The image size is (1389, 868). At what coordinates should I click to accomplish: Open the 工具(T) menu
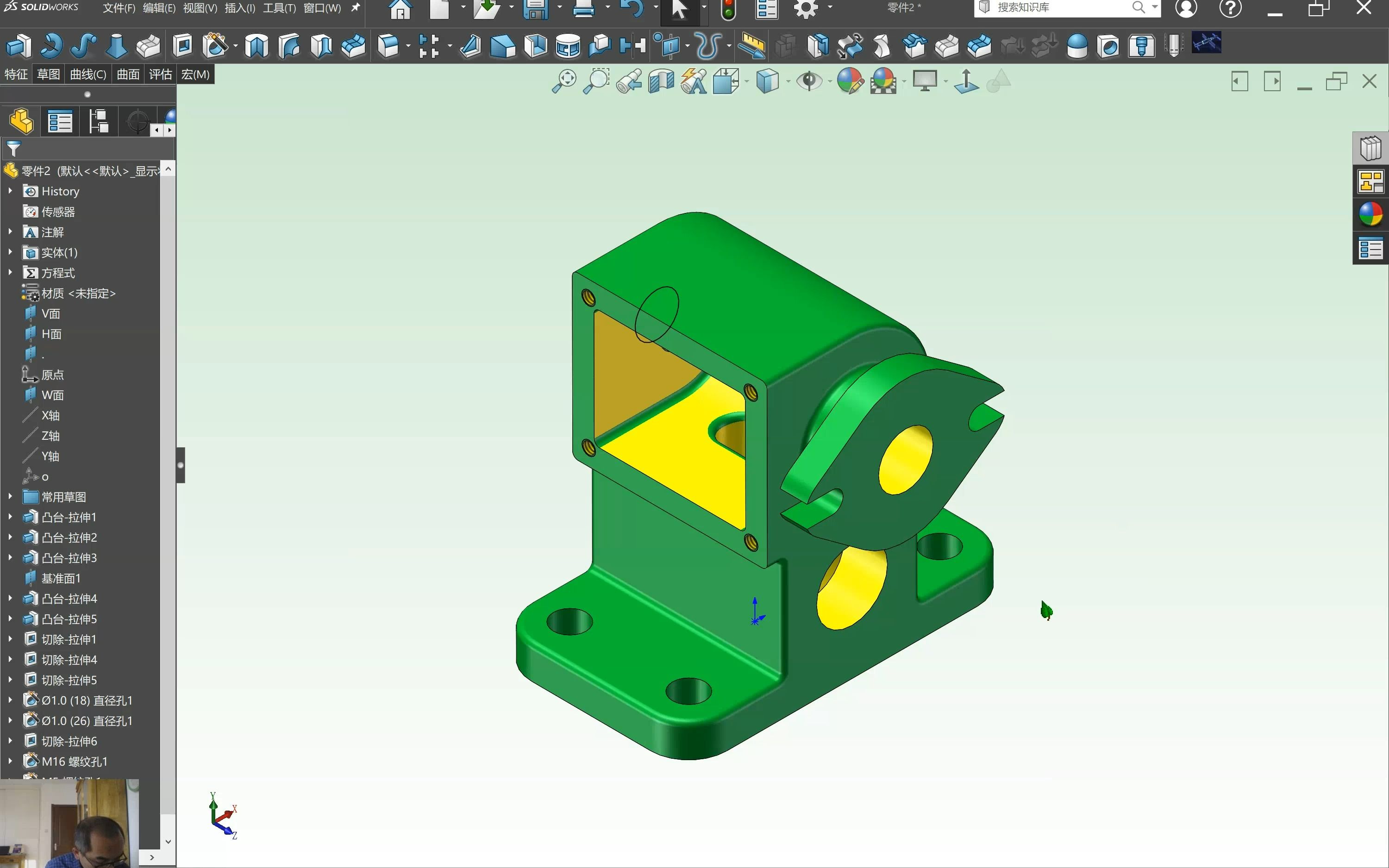pyautogui.click(x=280, y=8)
